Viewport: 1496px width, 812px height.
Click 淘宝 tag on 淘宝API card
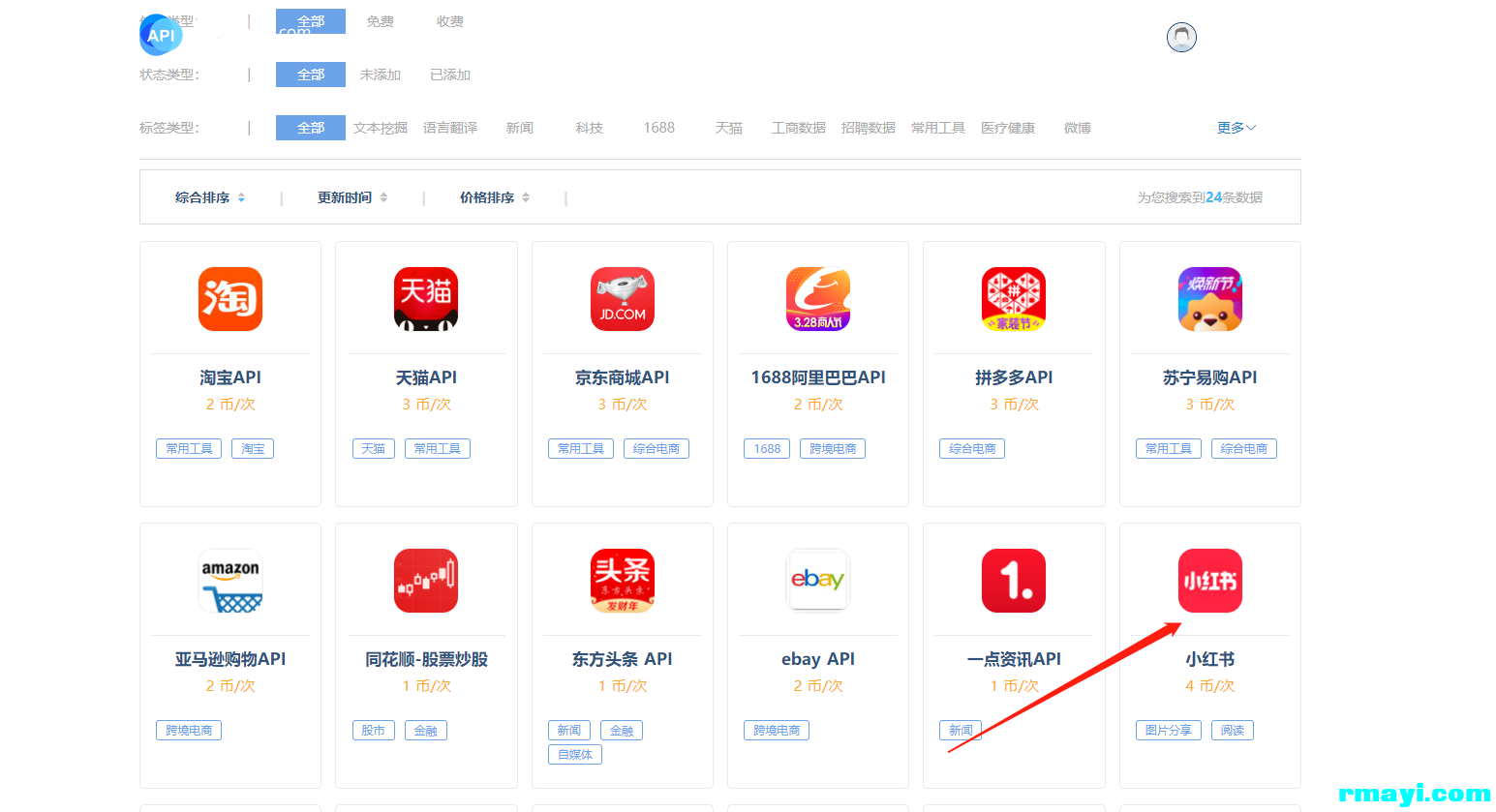pyautogui.click(x=253, y=449)
